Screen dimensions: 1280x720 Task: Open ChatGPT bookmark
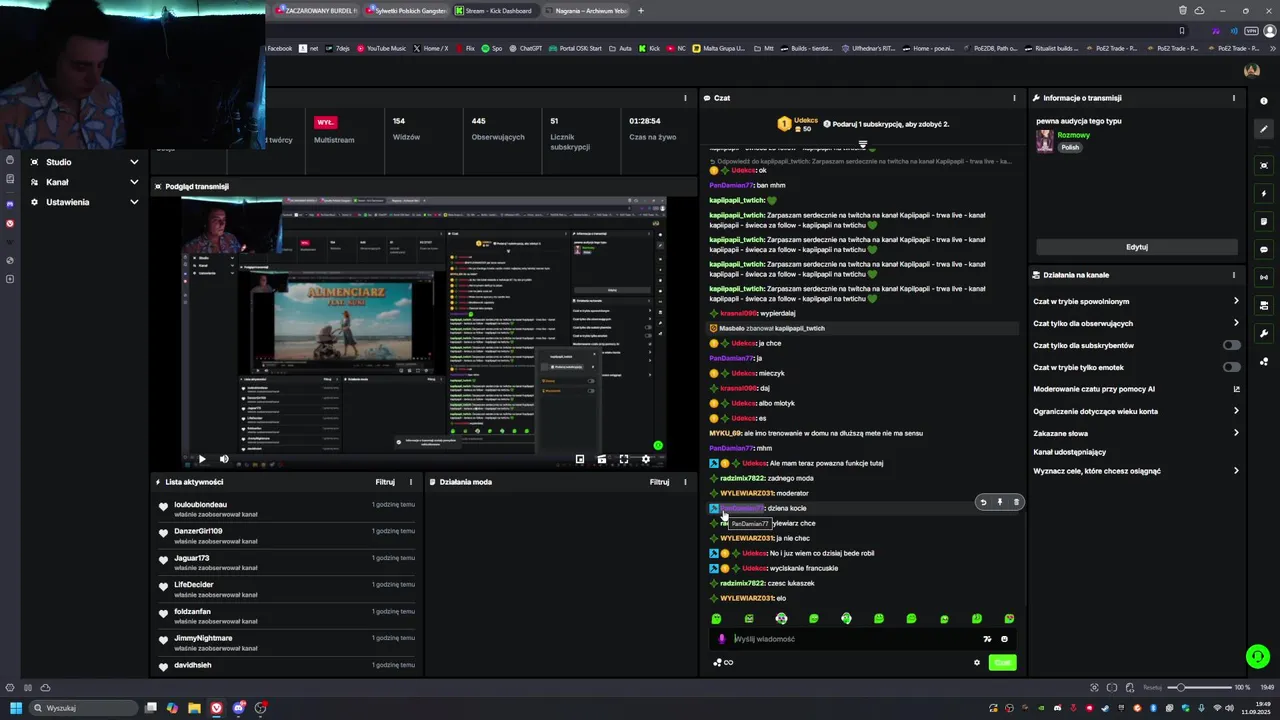pyautogui.click(x=525, y=48)
